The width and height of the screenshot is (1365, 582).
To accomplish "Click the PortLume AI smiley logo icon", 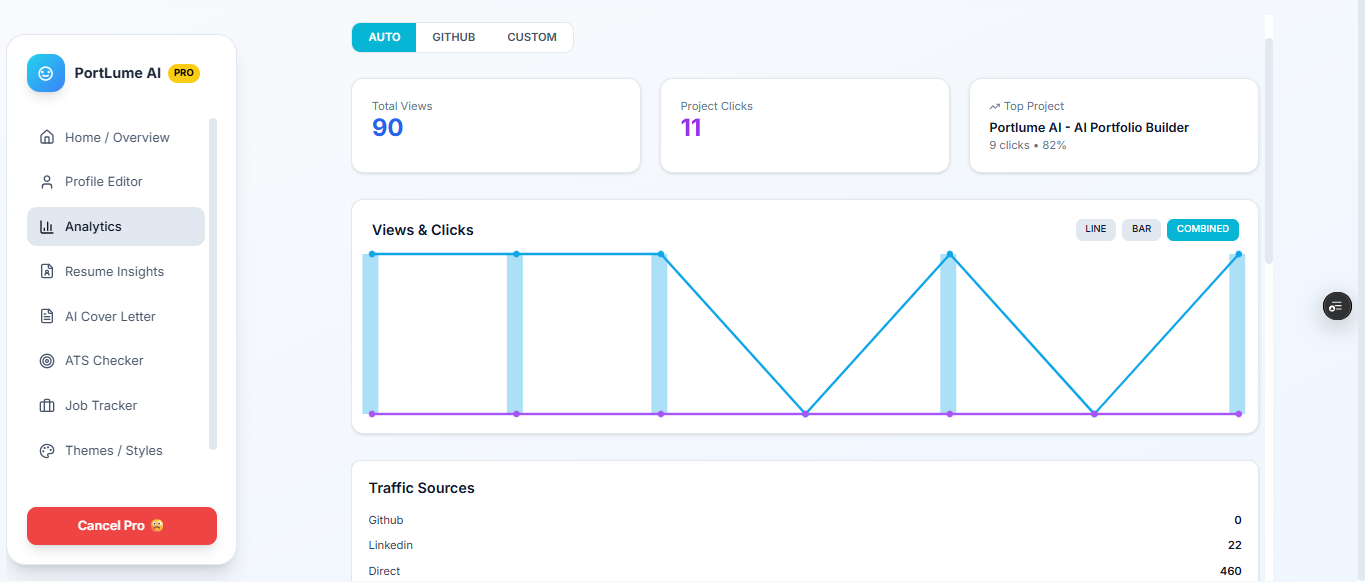I will pyautogui.click(x=46, y=73).
